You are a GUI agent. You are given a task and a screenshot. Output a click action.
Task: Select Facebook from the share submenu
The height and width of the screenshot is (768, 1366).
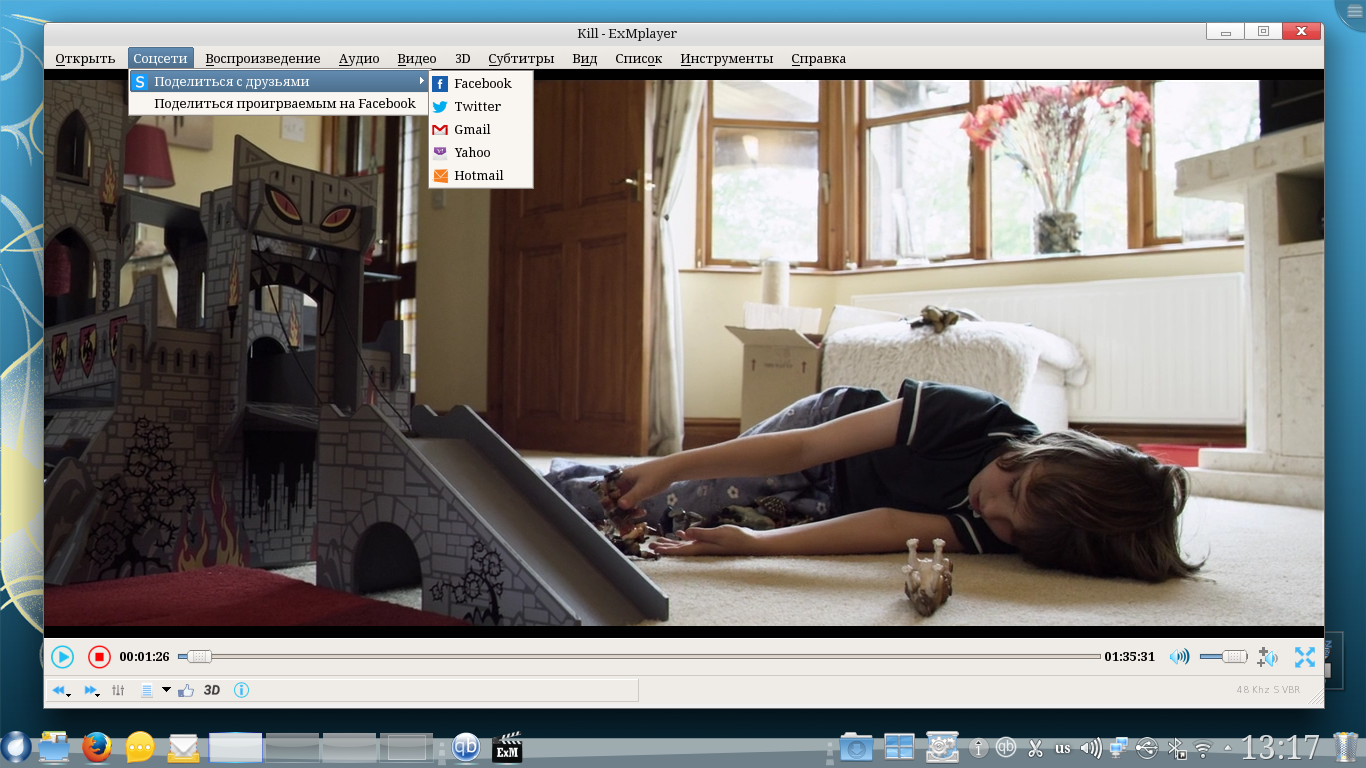[x=482, y=84]
